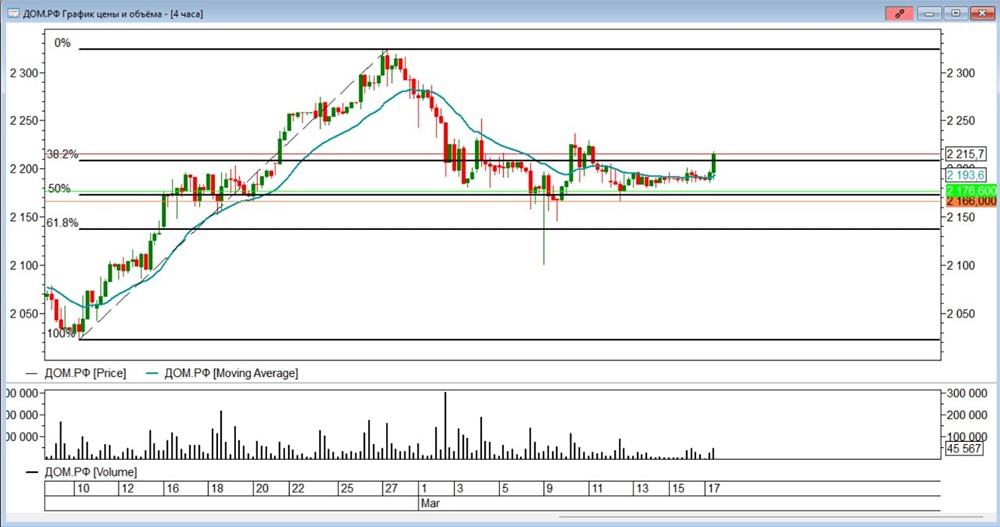1000x527 pixels.
Task: Click the volume value tag '45 567'
Action: point(964,449)
